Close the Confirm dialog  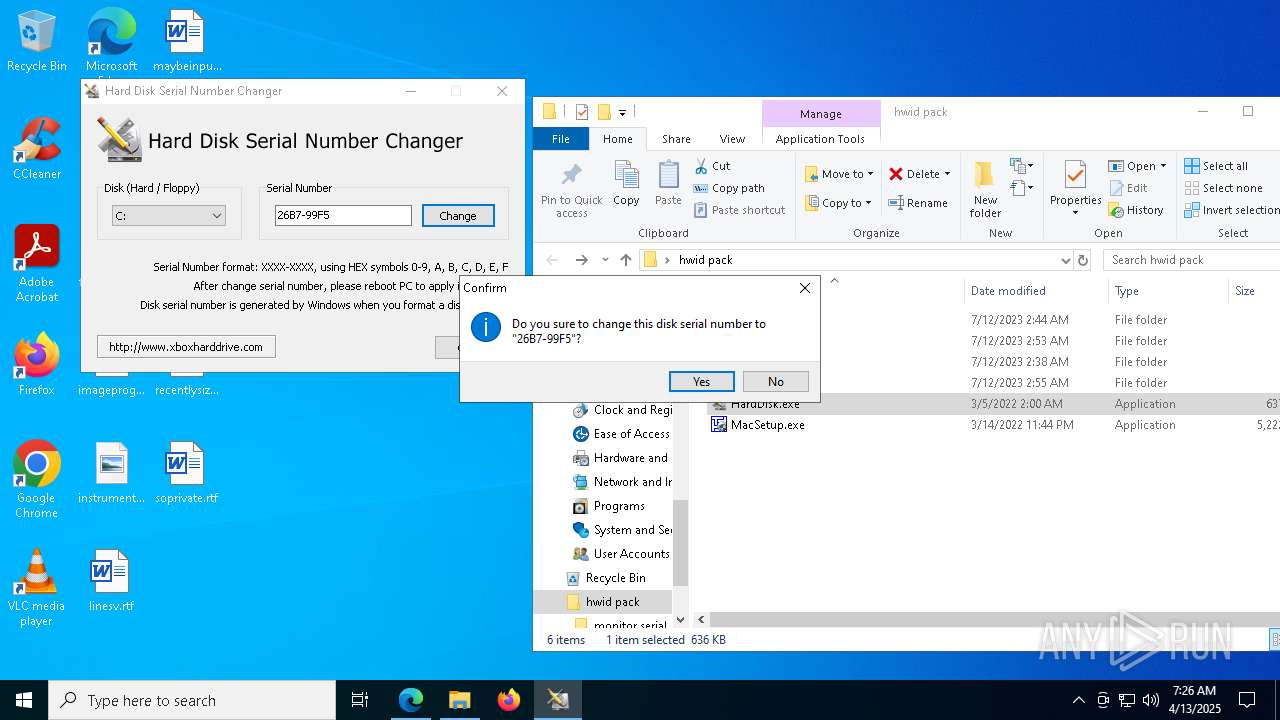(805, 288)
